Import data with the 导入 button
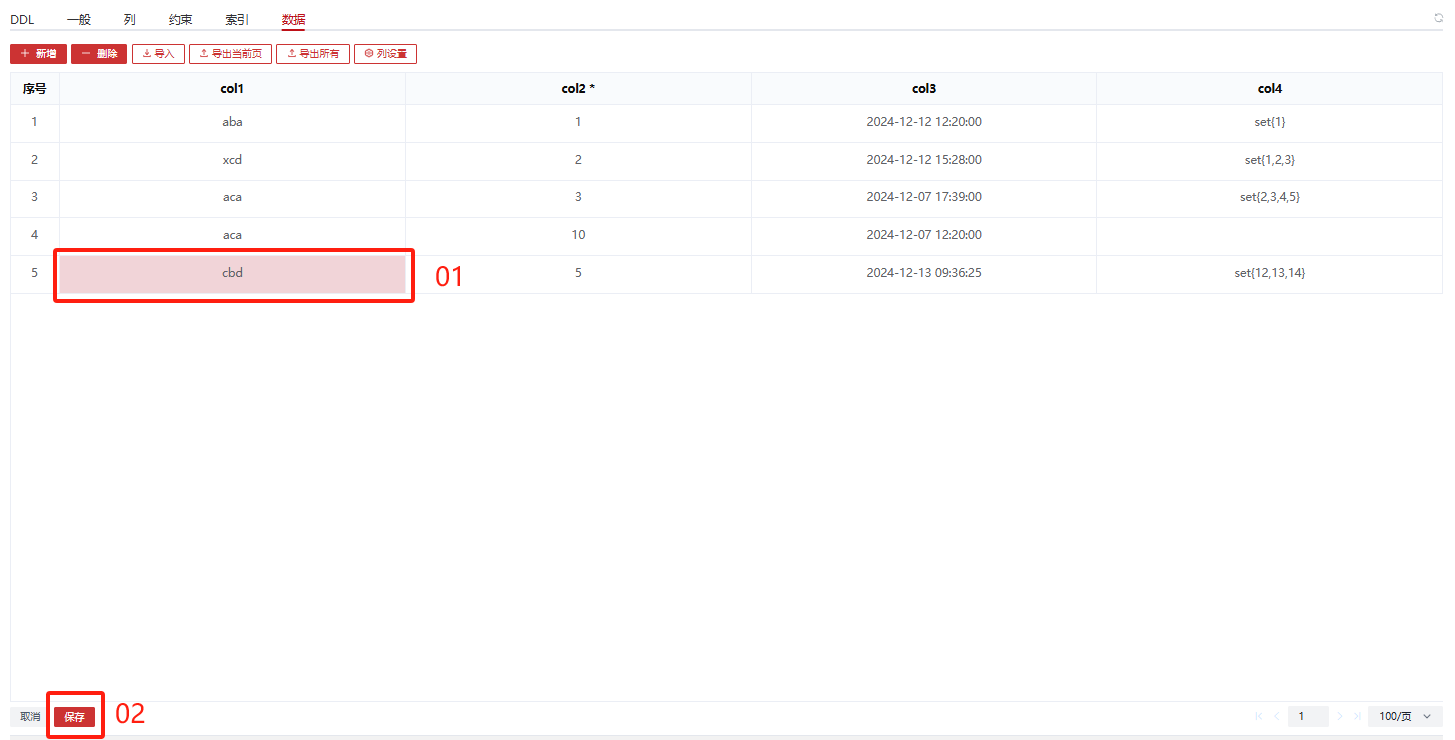This screenshot has width=1455, height=740. point(158,54)
